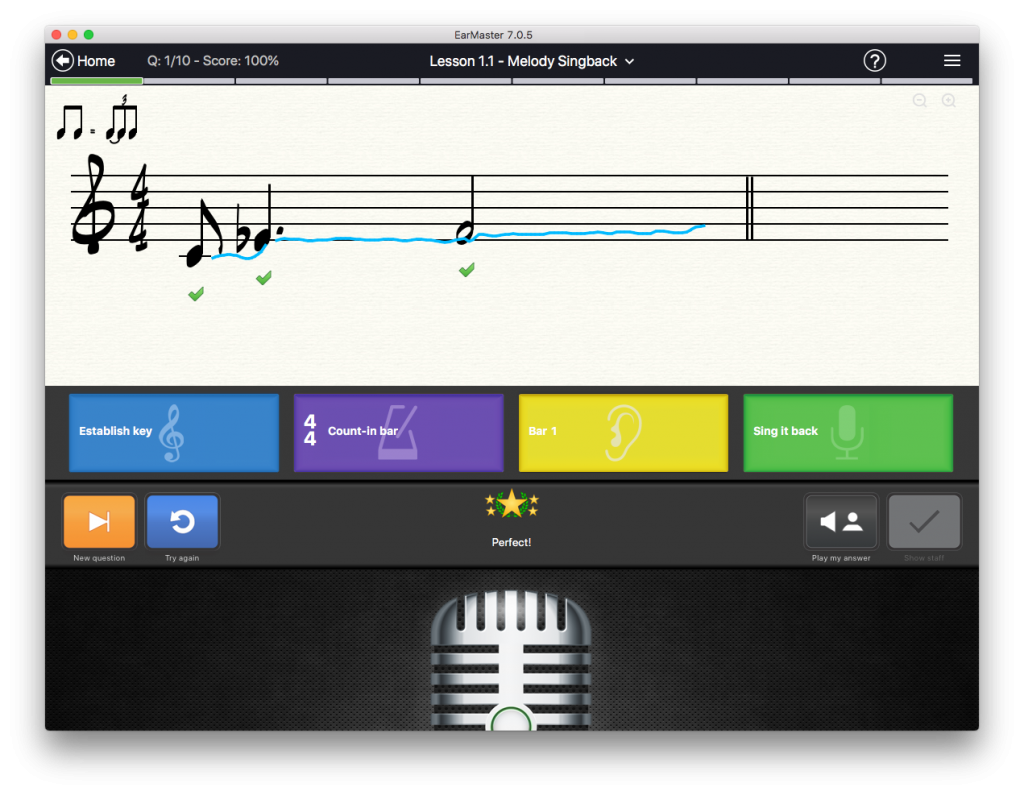This screenshot has height=795, width=1024.
Task: Zoom in the staff view
Action: [948, 101]
